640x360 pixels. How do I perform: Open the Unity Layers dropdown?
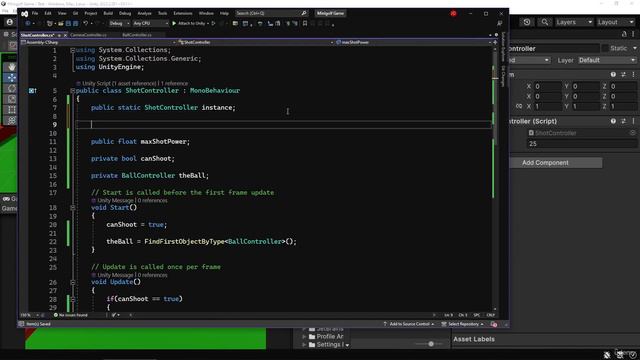pyautogui.click(x=573, y=22)
